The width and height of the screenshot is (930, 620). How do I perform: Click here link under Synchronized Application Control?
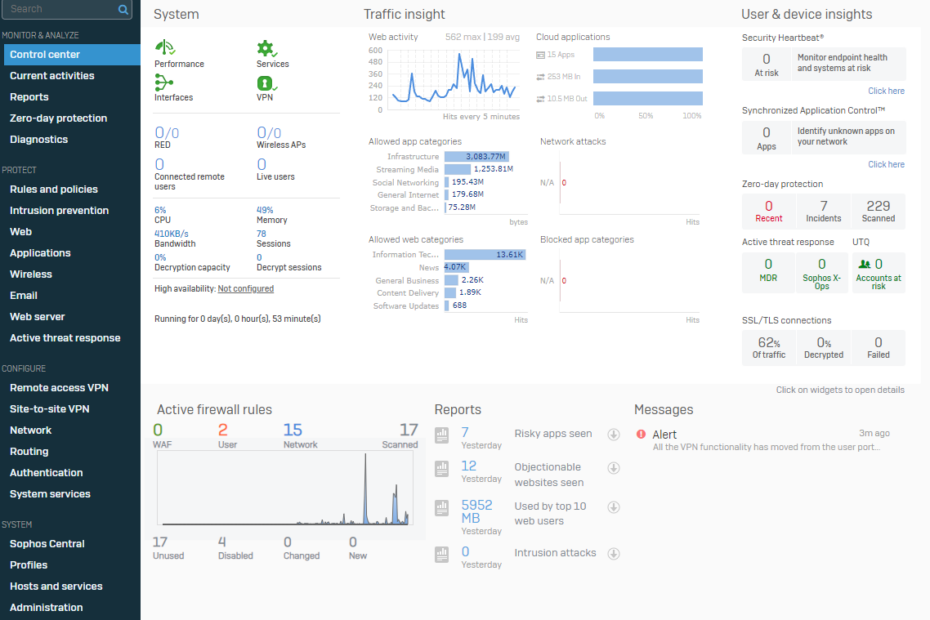click(886, 164)
